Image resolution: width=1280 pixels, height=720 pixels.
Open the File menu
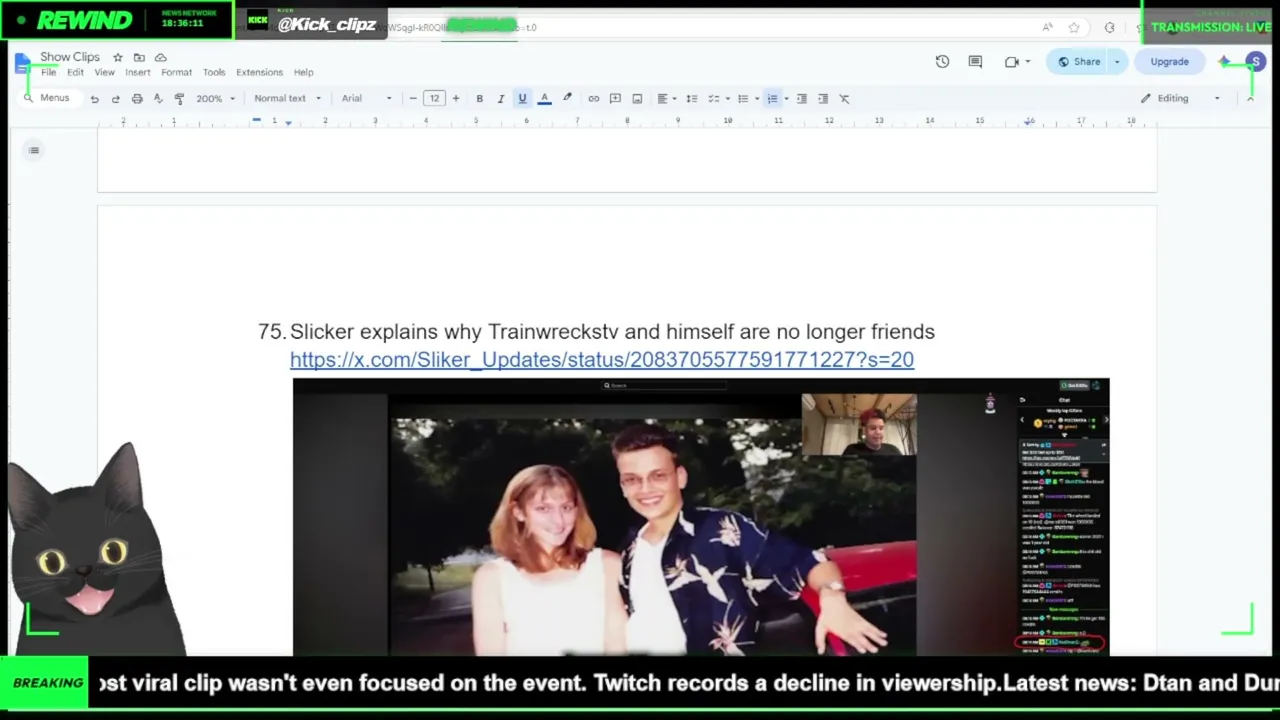[48, 73]
